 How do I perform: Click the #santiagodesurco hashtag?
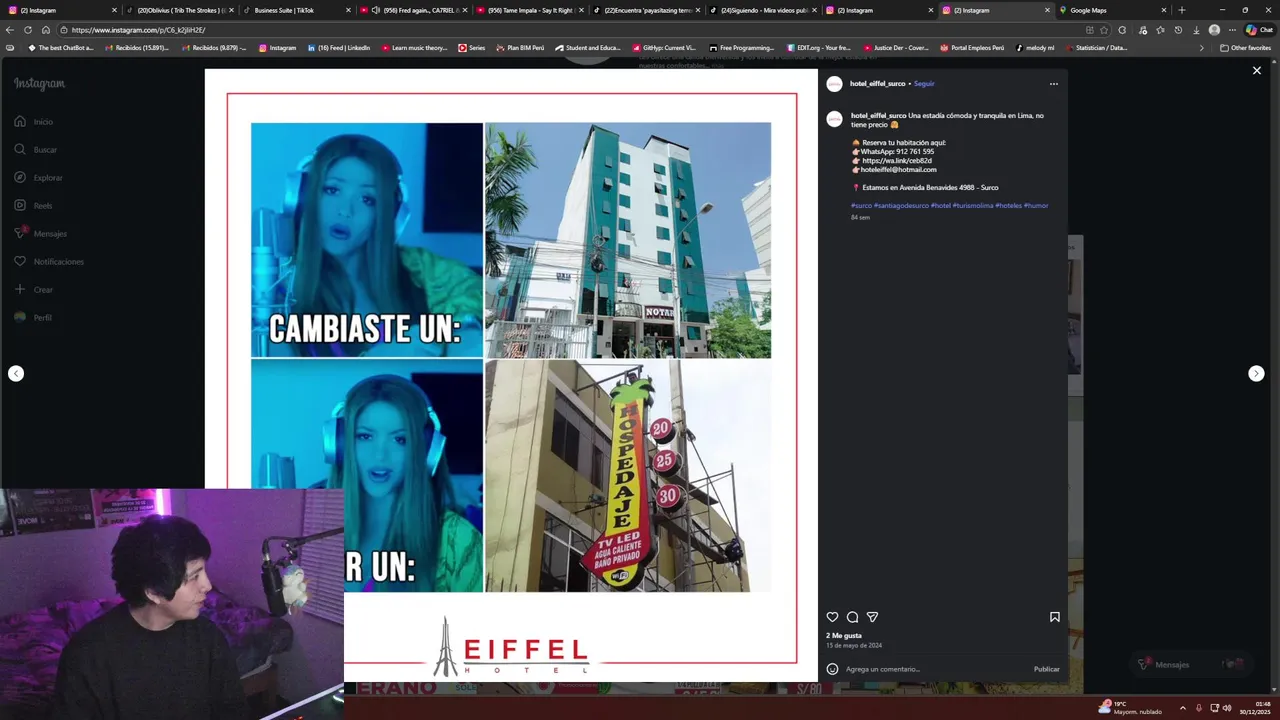(901, 205)
